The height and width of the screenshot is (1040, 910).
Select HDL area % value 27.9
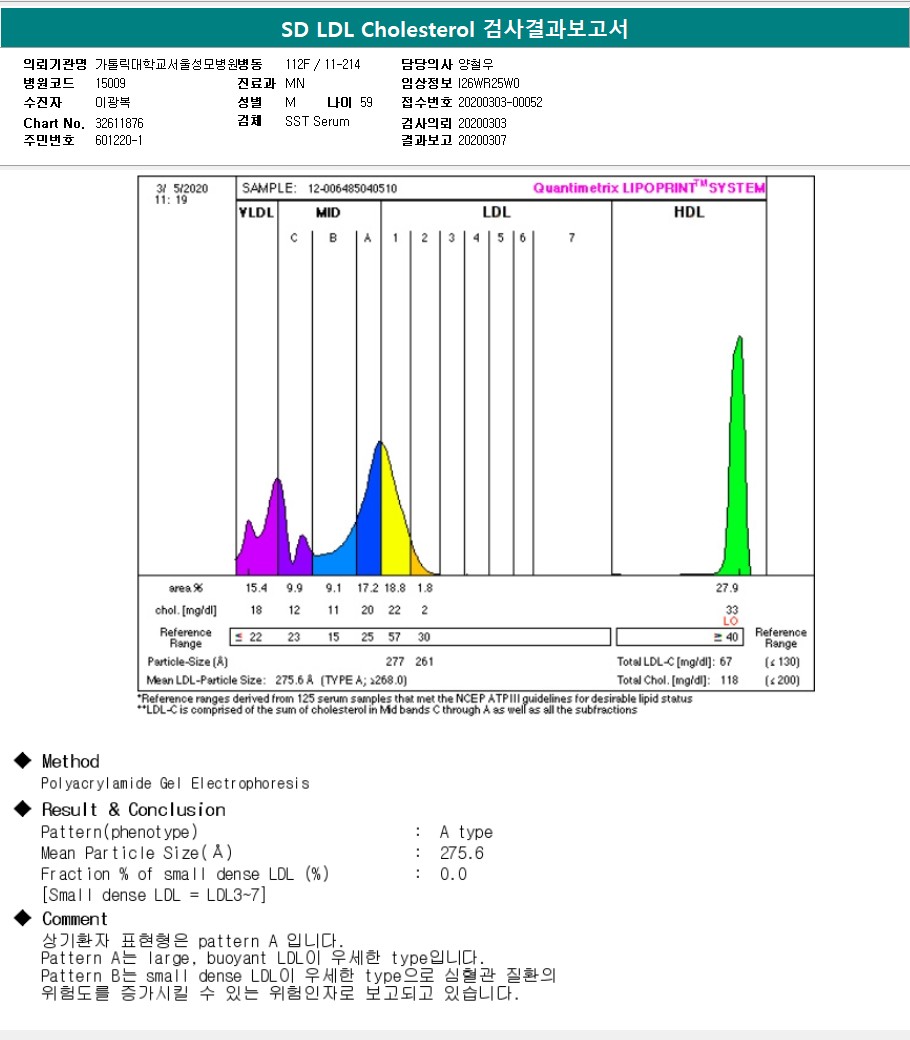point(727,588)
